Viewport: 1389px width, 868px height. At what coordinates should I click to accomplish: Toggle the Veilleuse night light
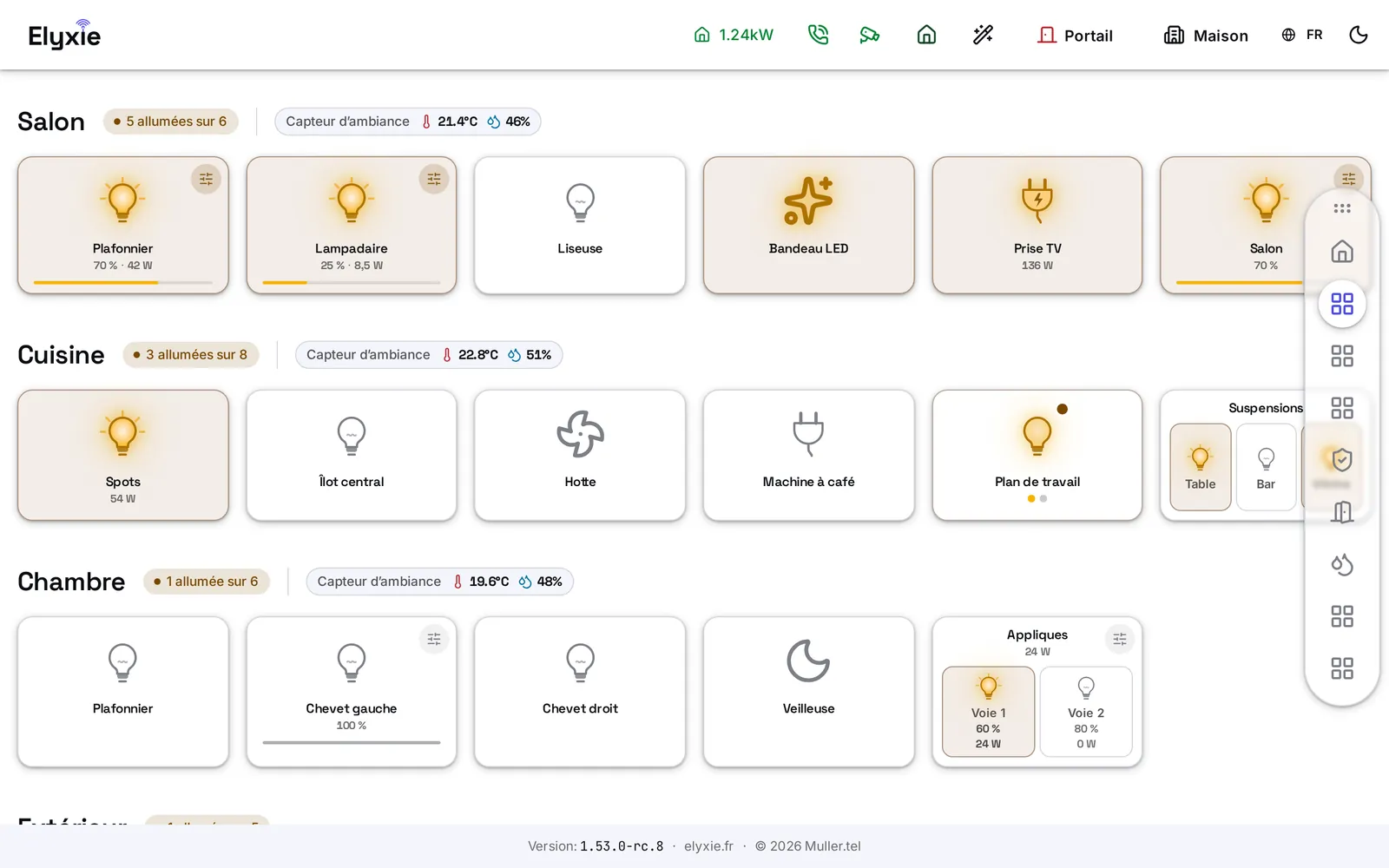808,692
